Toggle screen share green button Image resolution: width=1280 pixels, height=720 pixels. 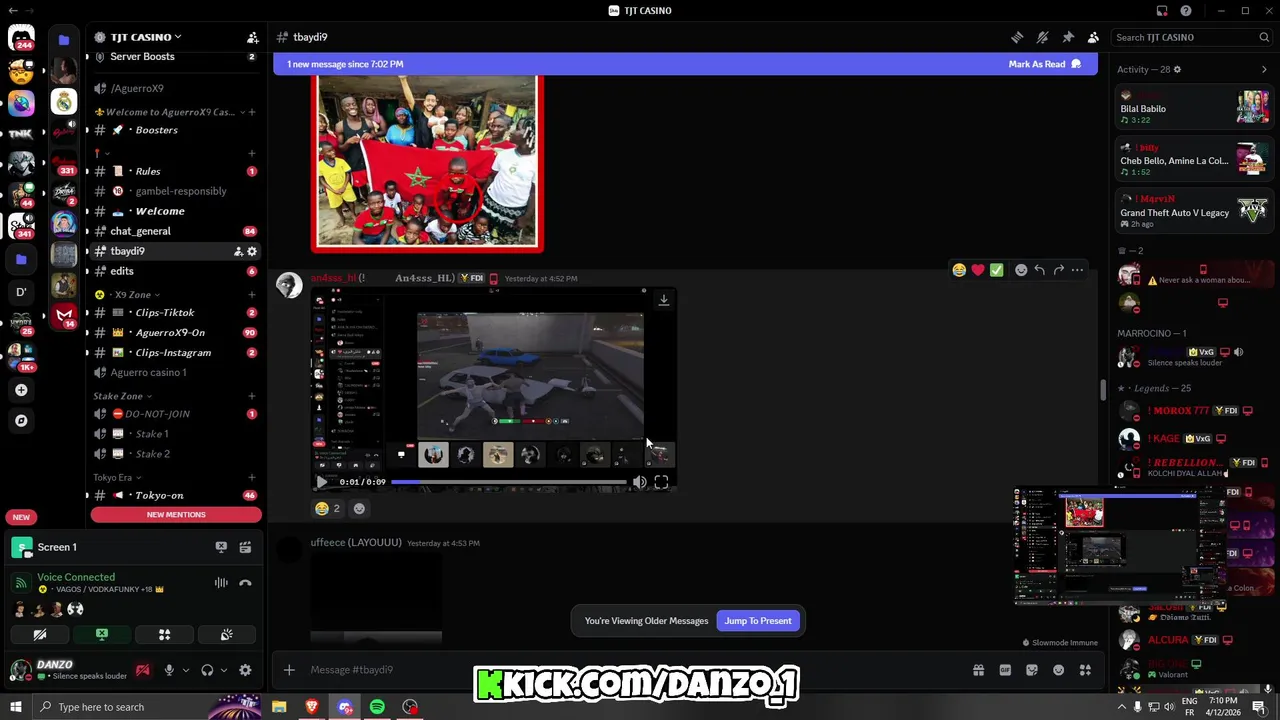tap(102, 634)
